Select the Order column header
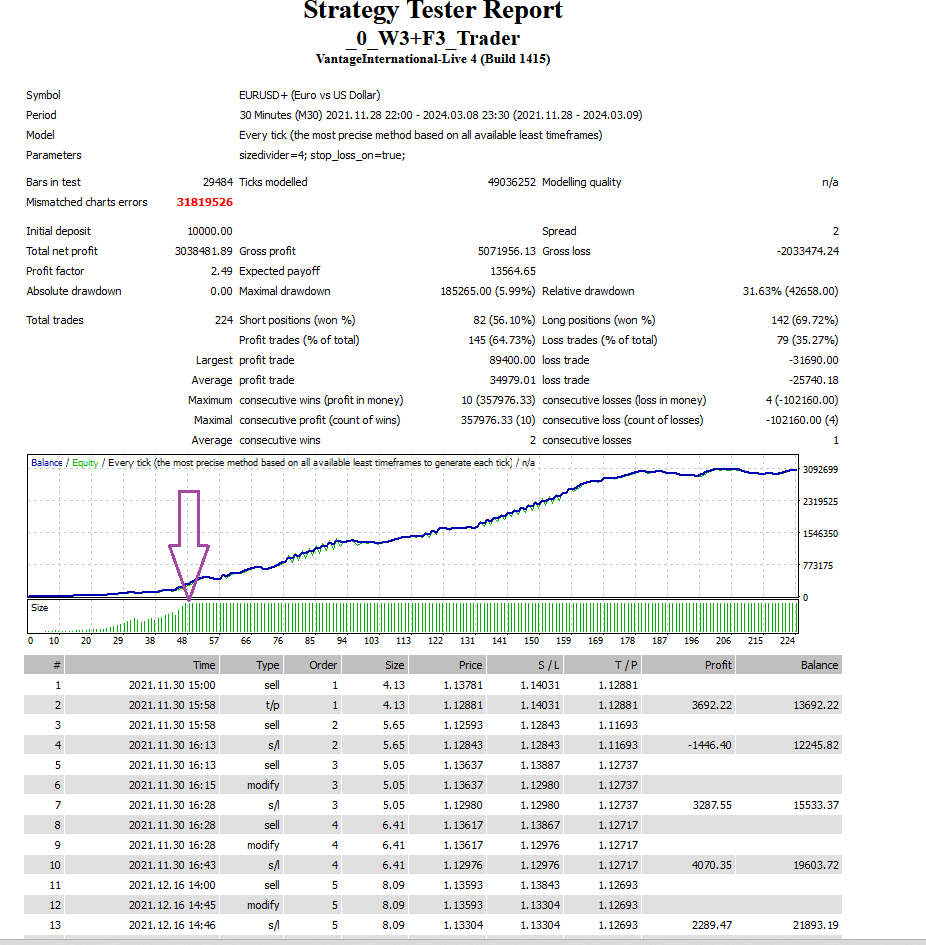Screen dimensions: 926x945 323,665
